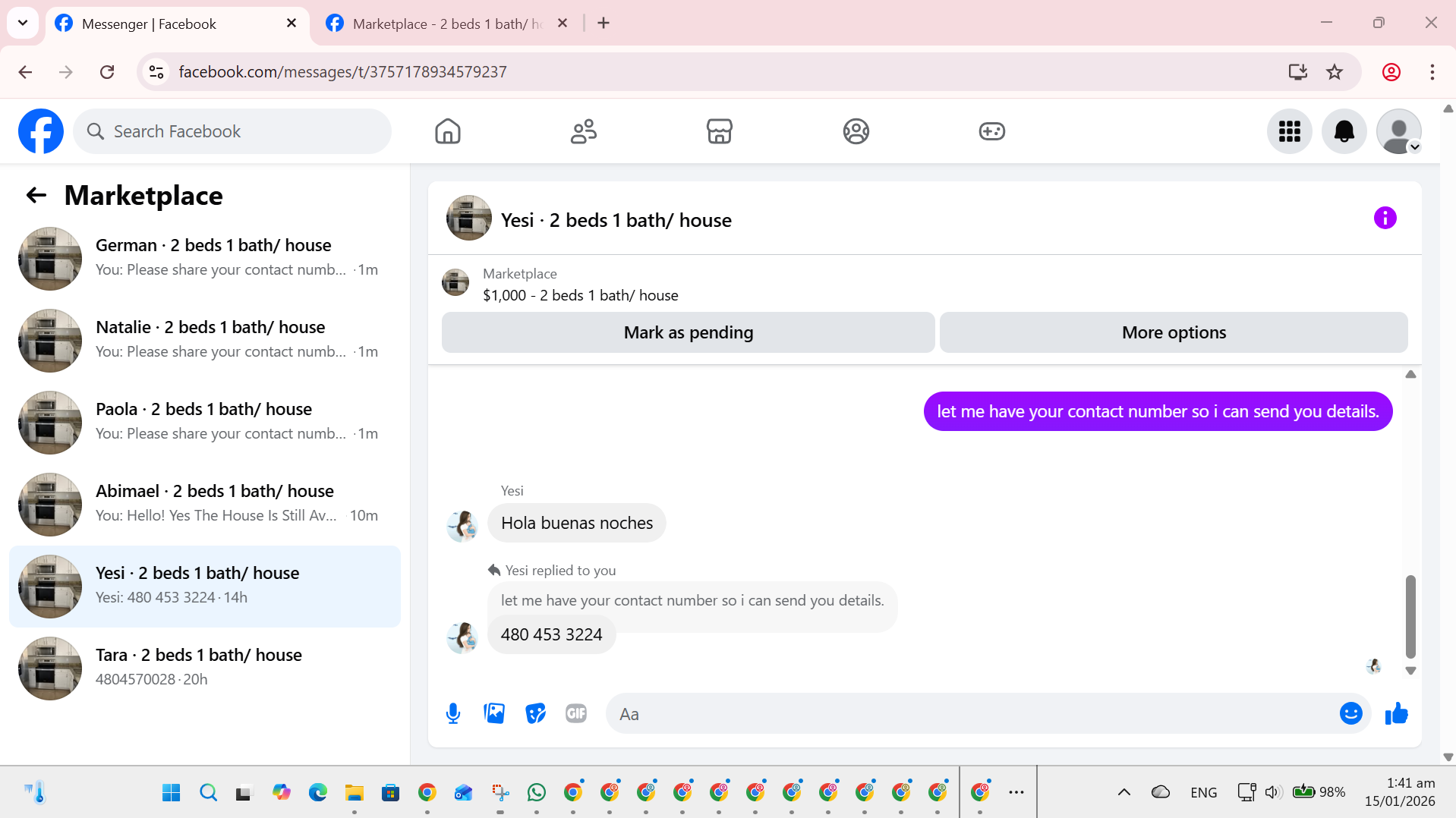Open WhatsApp from the taskbar
The image size is (1456, 818).
(x=536, y=792)
